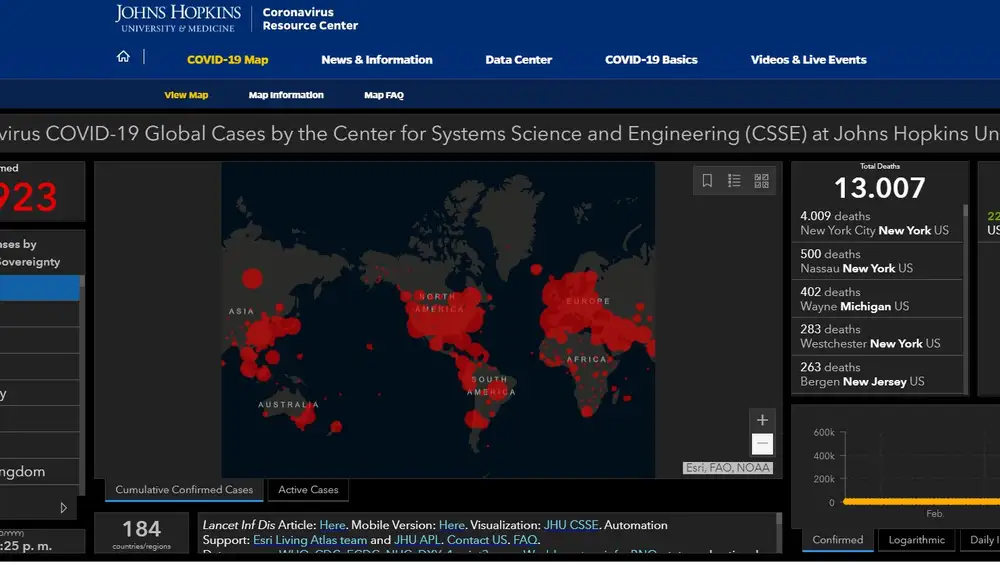Click the Europe label on map
Viewport: 1000px width, 567px height.
[x=588, y=301]
